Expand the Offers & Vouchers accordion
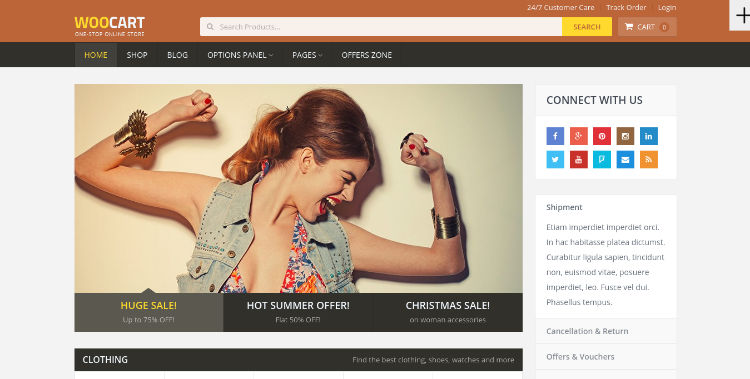 [606, 357]
